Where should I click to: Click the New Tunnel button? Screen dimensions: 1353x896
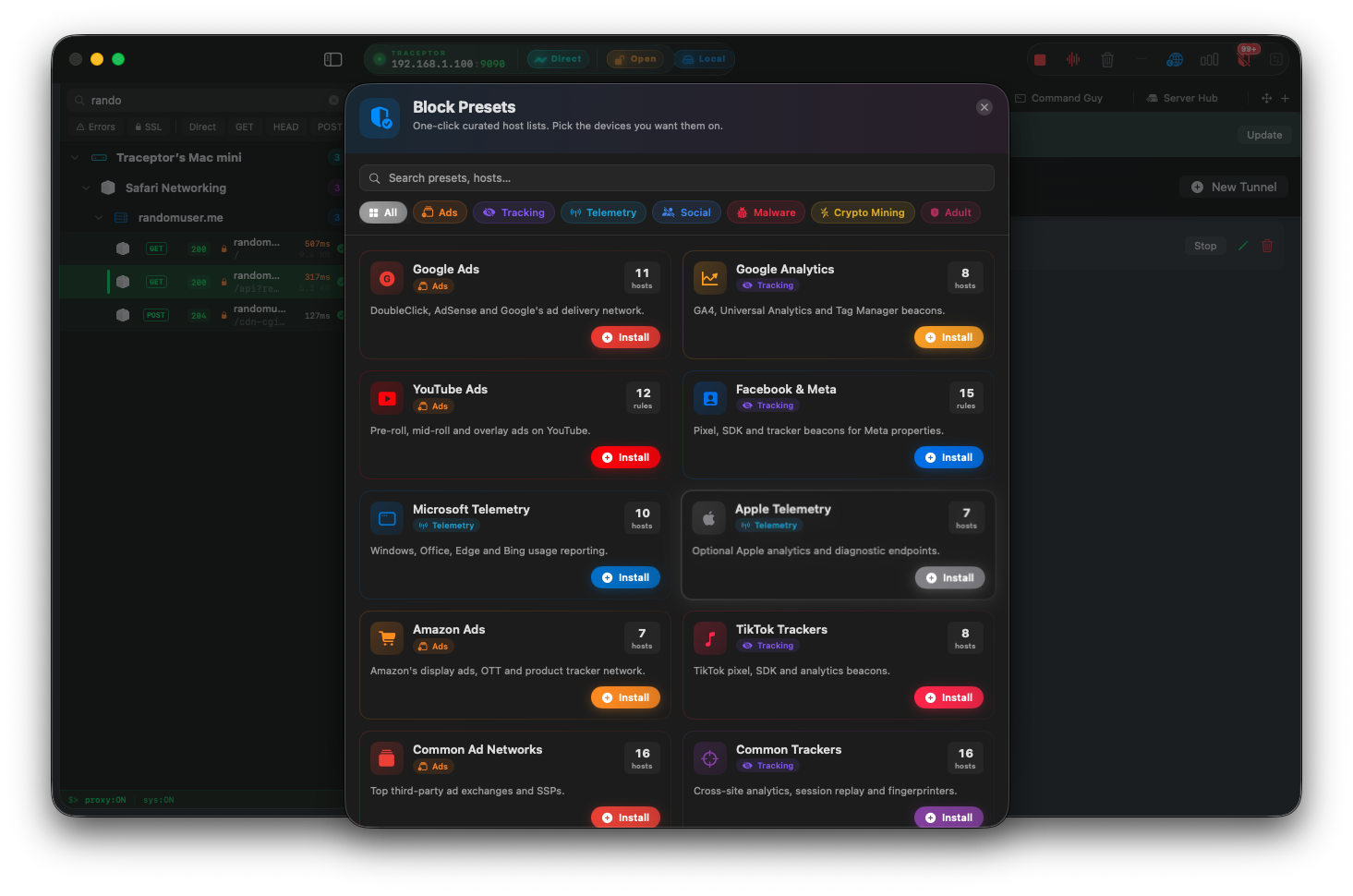tap(1234, 187)
